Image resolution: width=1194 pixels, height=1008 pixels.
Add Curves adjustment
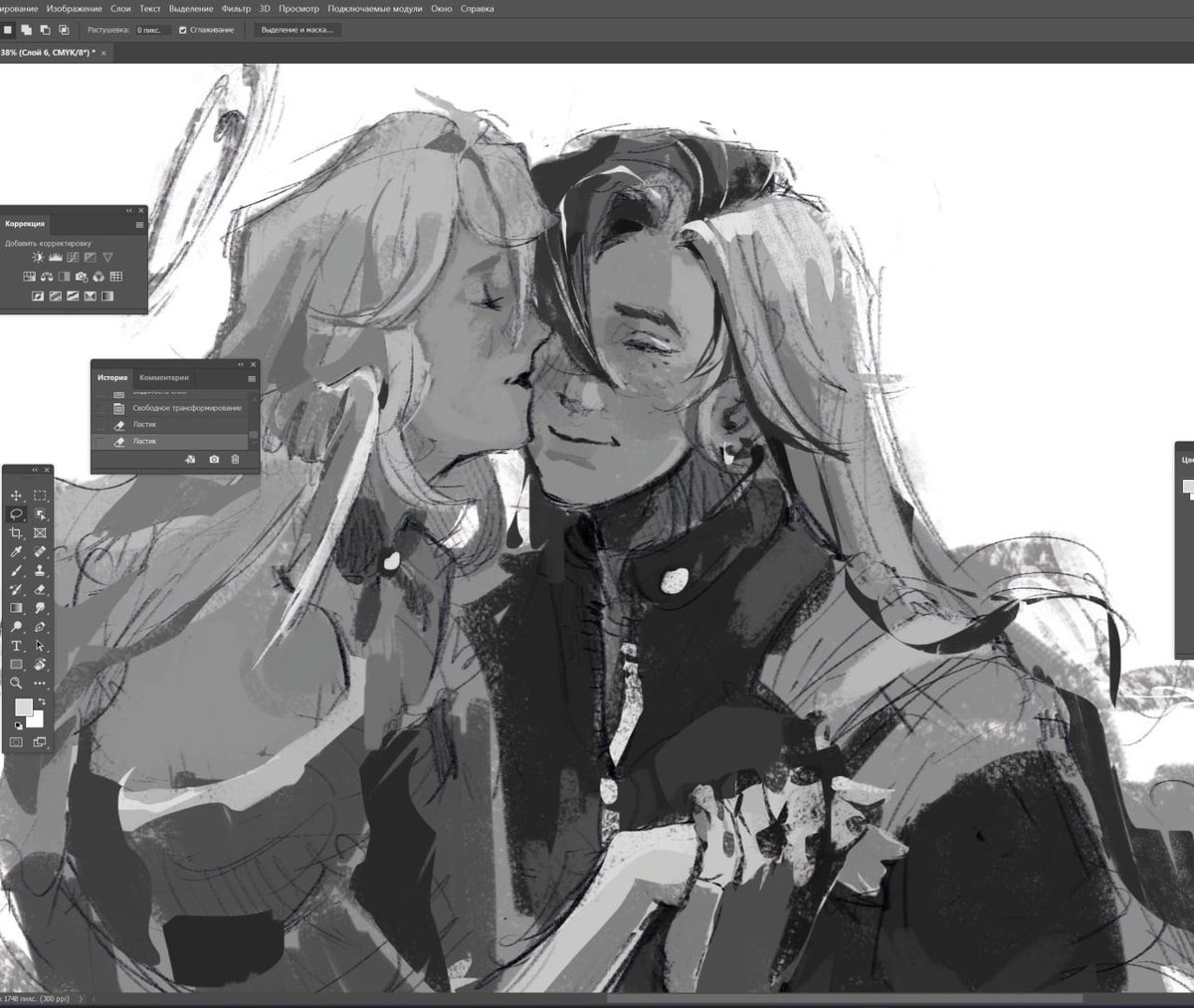(73, 258)
